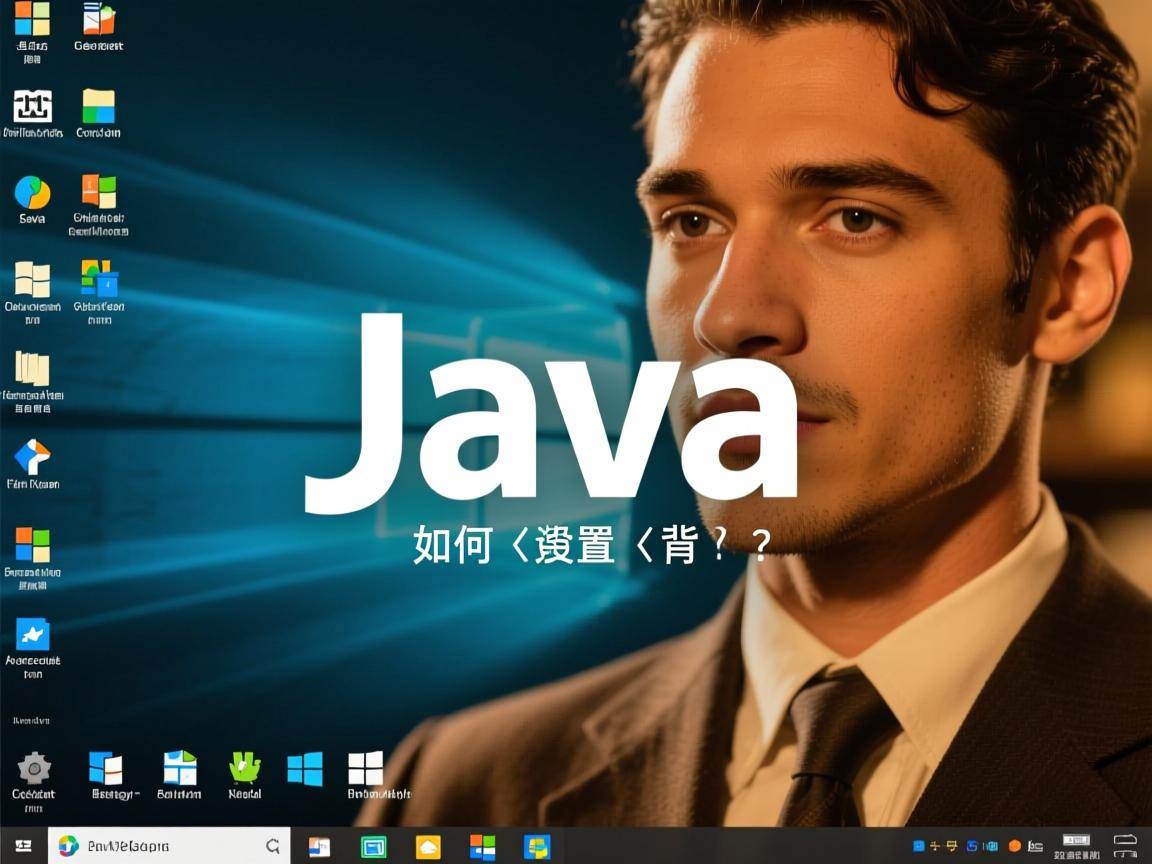
Task: Open OneDrive cloud icon in taskbar
Action: (x=428, y=845)
